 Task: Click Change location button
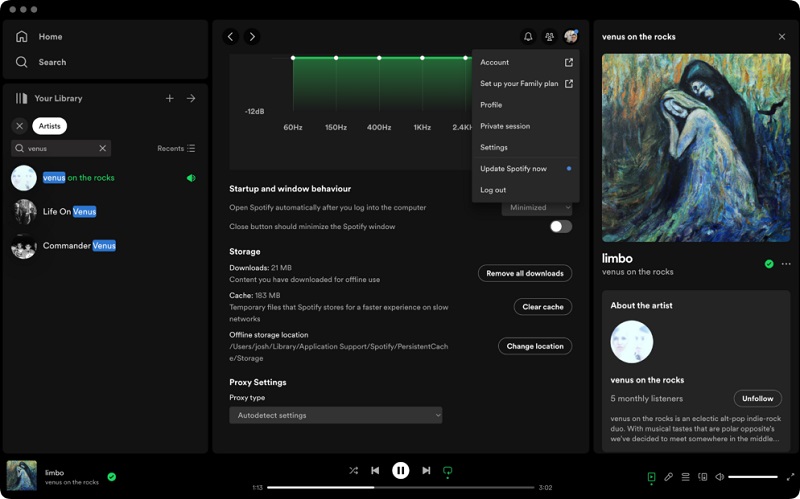(535, 346)
